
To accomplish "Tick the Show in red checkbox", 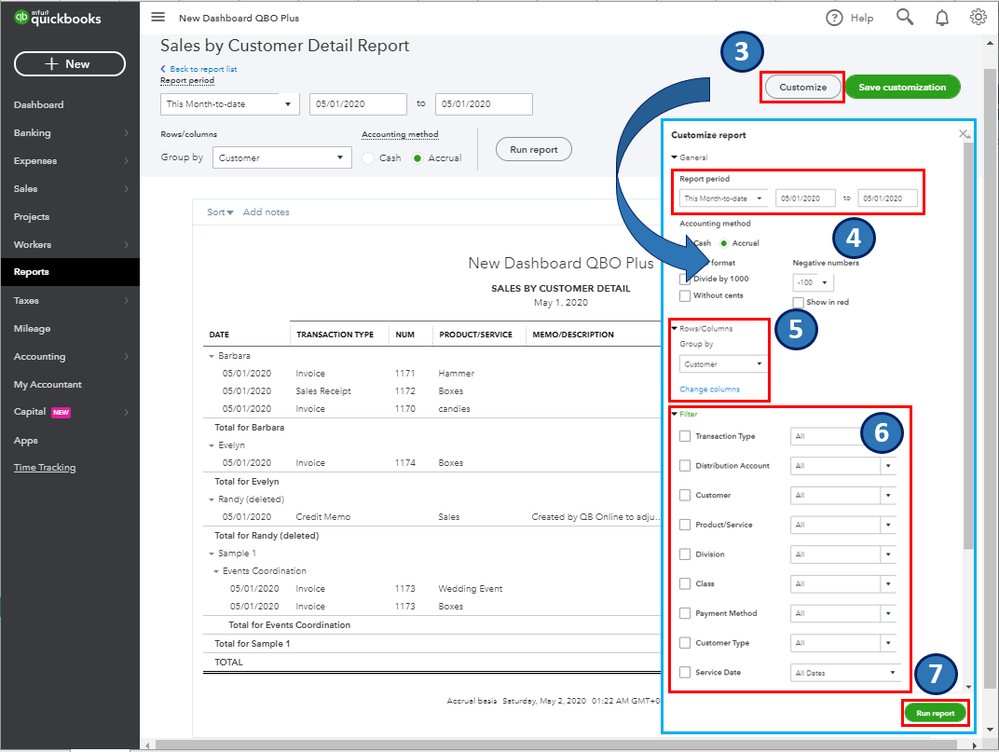I will (x=798, y=302).
